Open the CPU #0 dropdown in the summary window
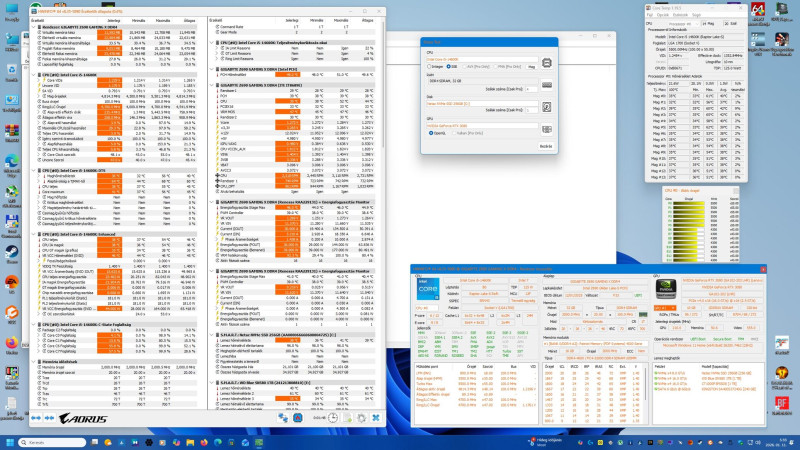 coord(427,308)
